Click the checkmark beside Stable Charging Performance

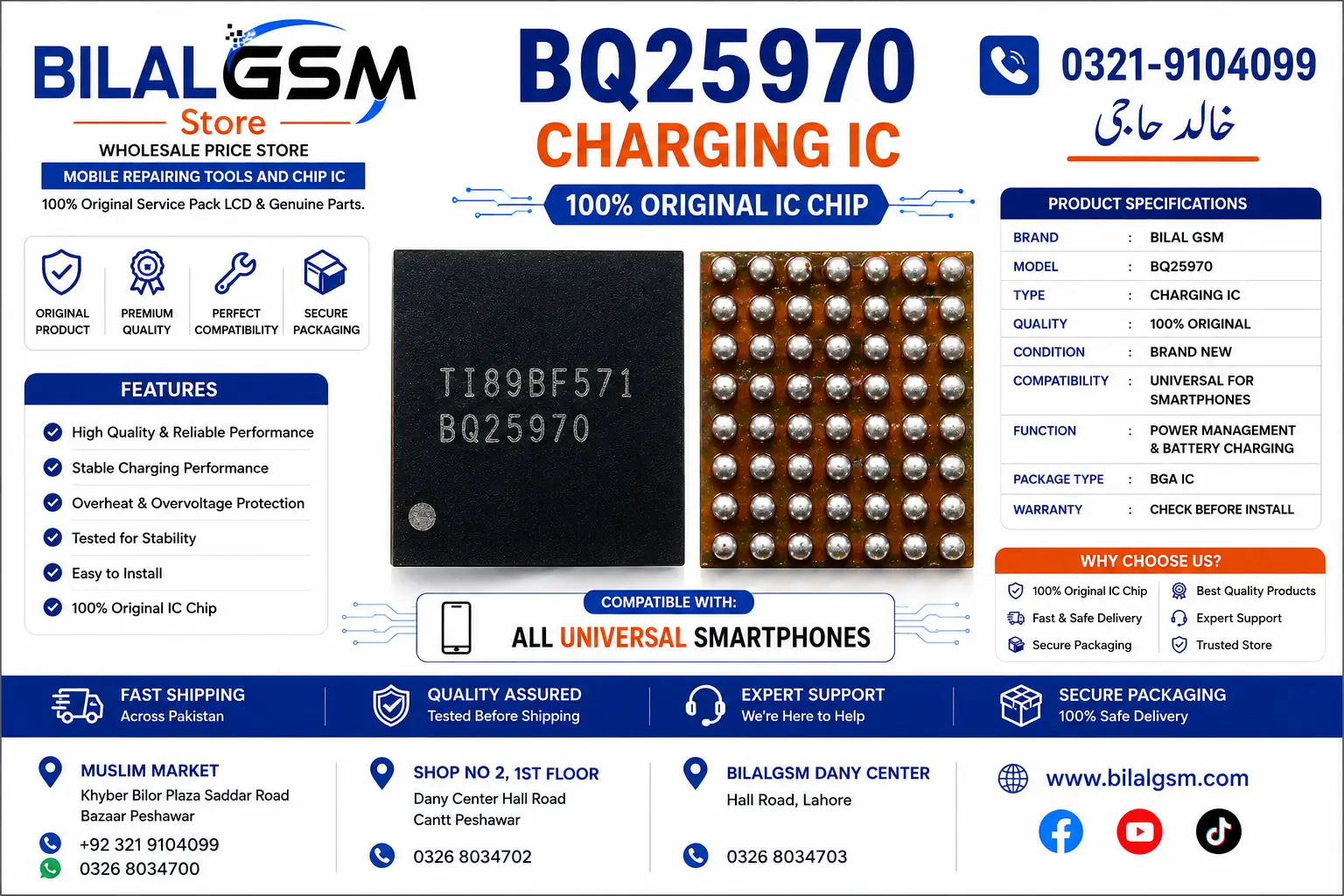(52, 467)
